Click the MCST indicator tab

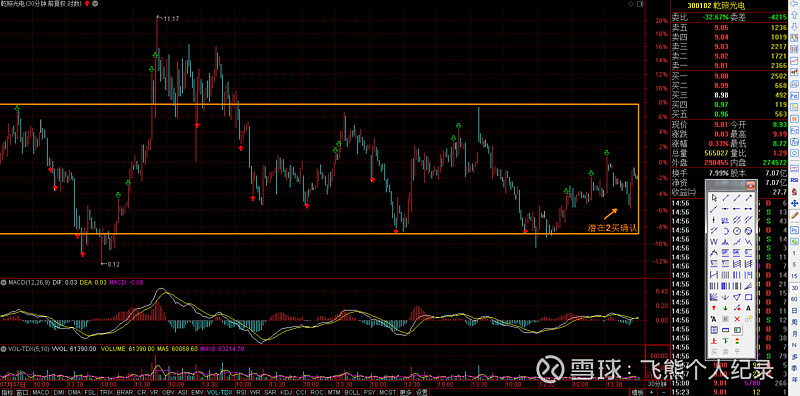[x=388, y=392]
